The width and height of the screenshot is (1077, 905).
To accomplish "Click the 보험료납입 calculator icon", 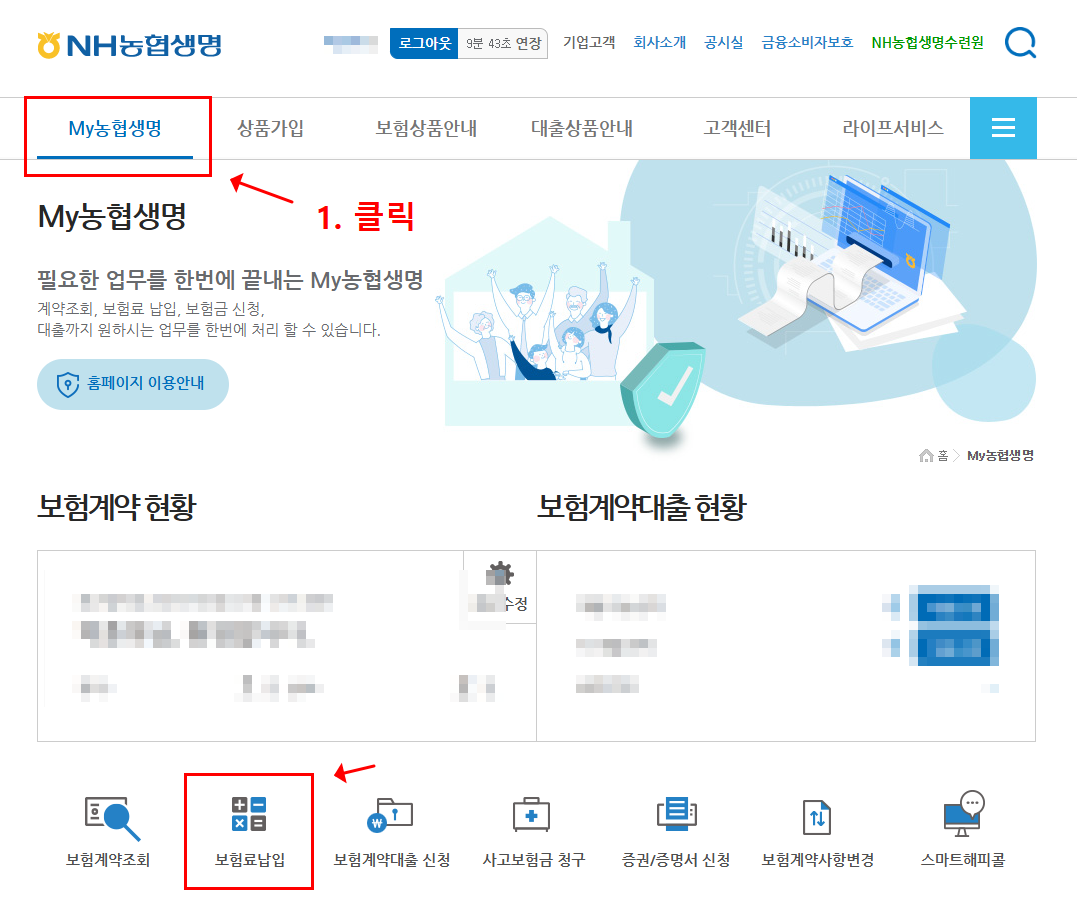I will point(249,814).
